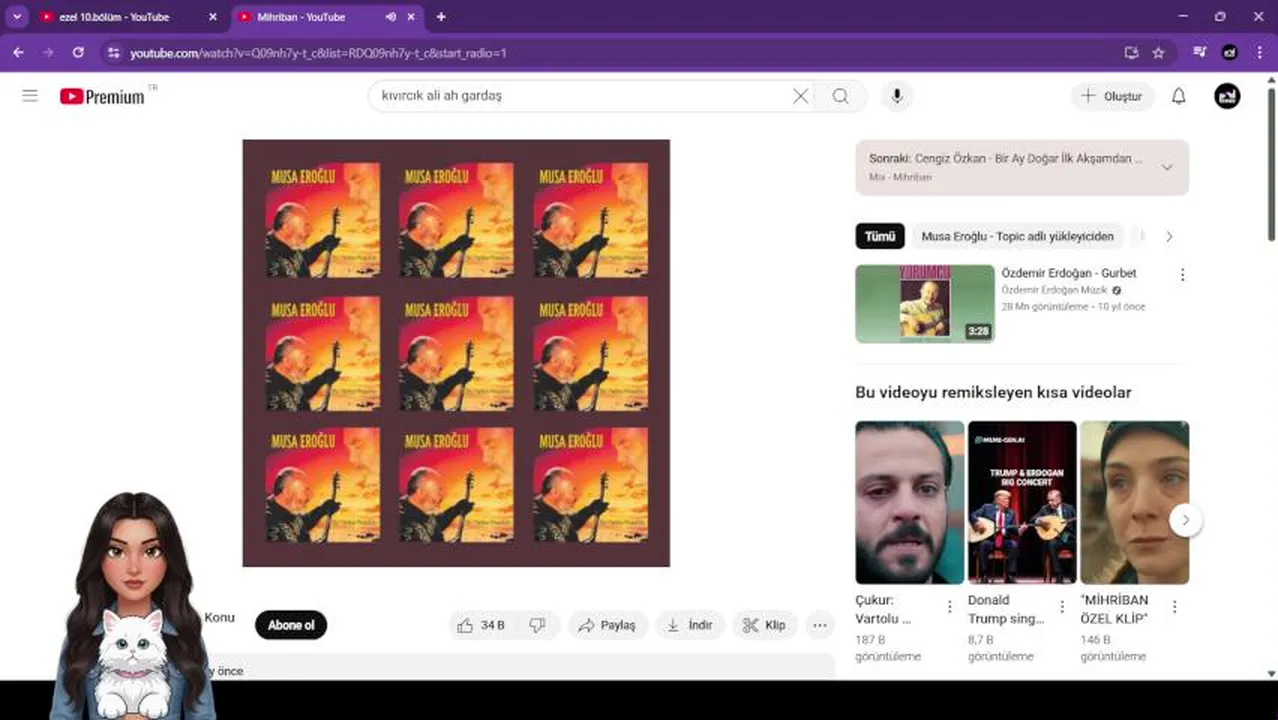Reload the page with the refresh icon
1278x720 pixels.
(x=78, y=52)
